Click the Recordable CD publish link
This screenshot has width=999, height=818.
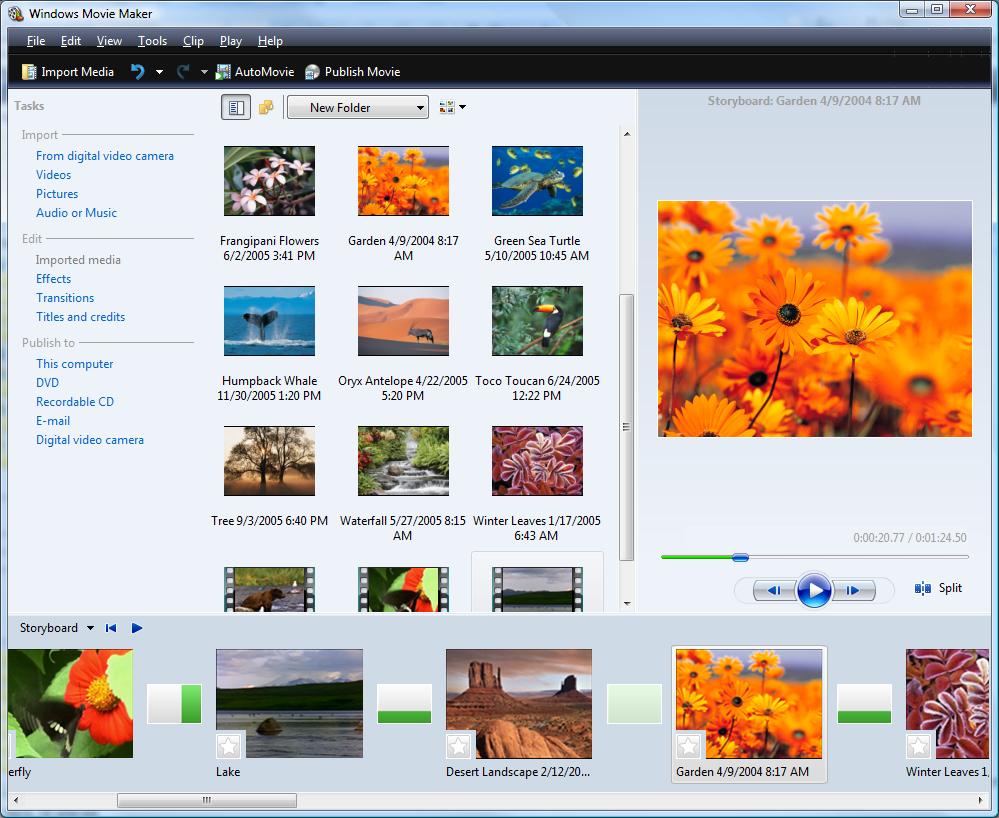75,401
